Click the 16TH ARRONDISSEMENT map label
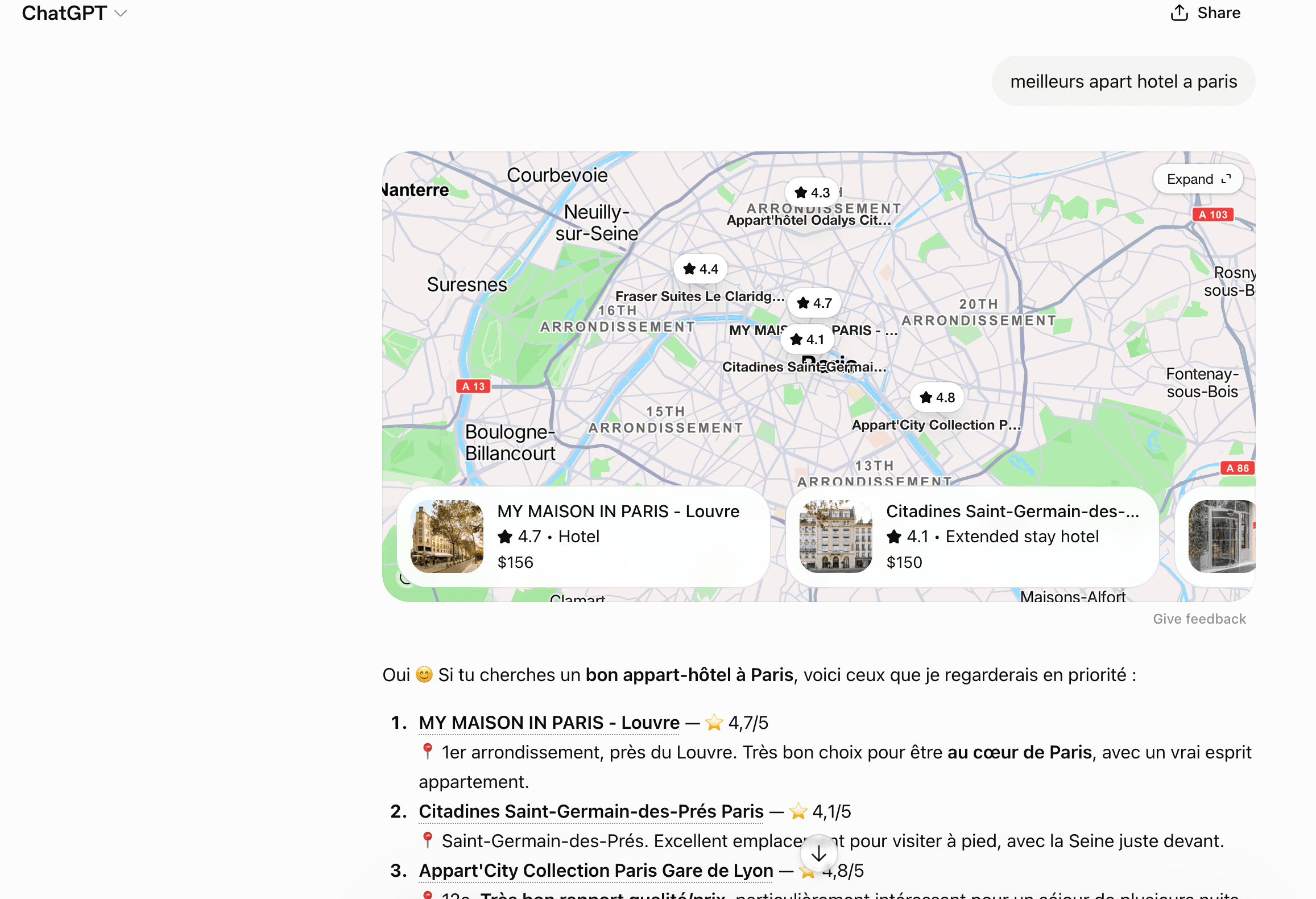 coord(617,319)
